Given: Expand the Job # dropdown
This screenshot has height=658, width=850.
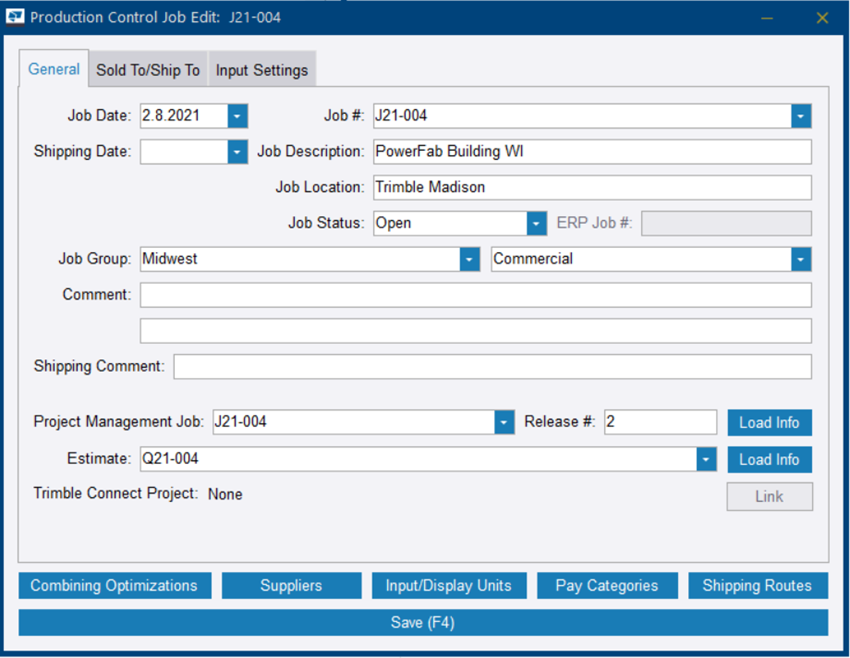Looking at the screenshot, I should click(x=800, y=115).
